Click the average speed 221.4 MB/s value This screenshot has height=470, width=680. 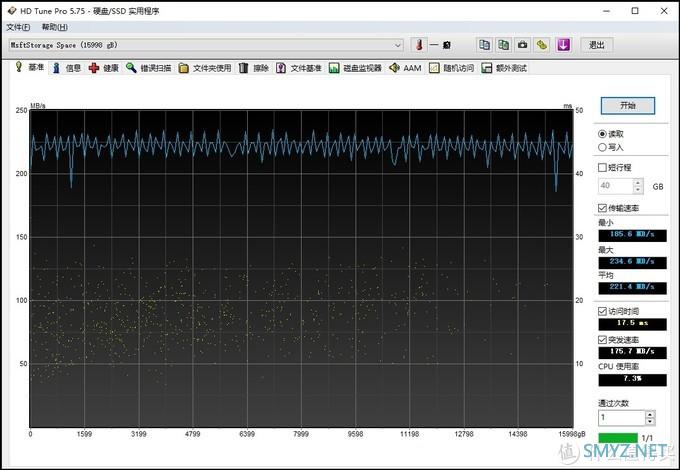(632, 287)
